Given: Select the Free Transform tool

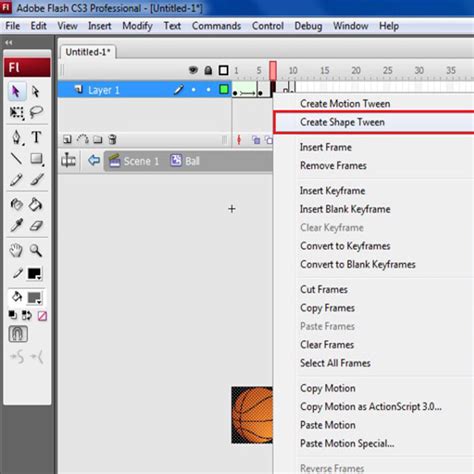Looking at the screenshot, I should tap(16, 112).
